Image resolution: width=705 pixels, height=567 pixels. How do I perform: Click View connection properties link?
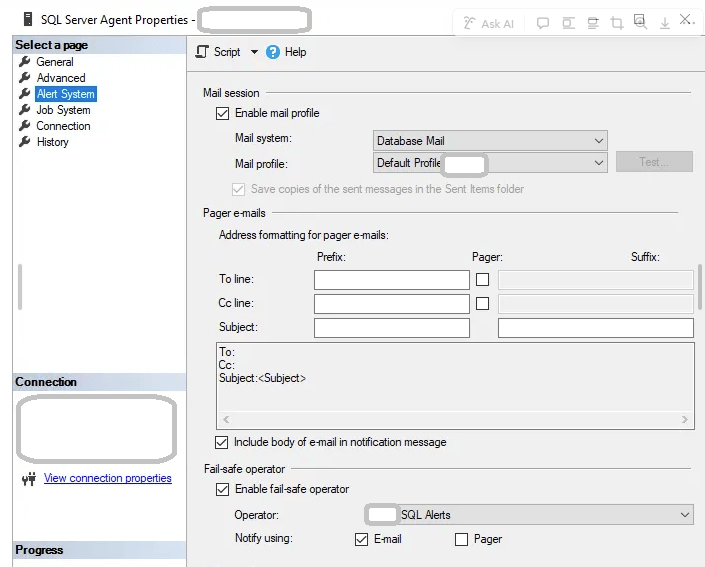point(107,478)
